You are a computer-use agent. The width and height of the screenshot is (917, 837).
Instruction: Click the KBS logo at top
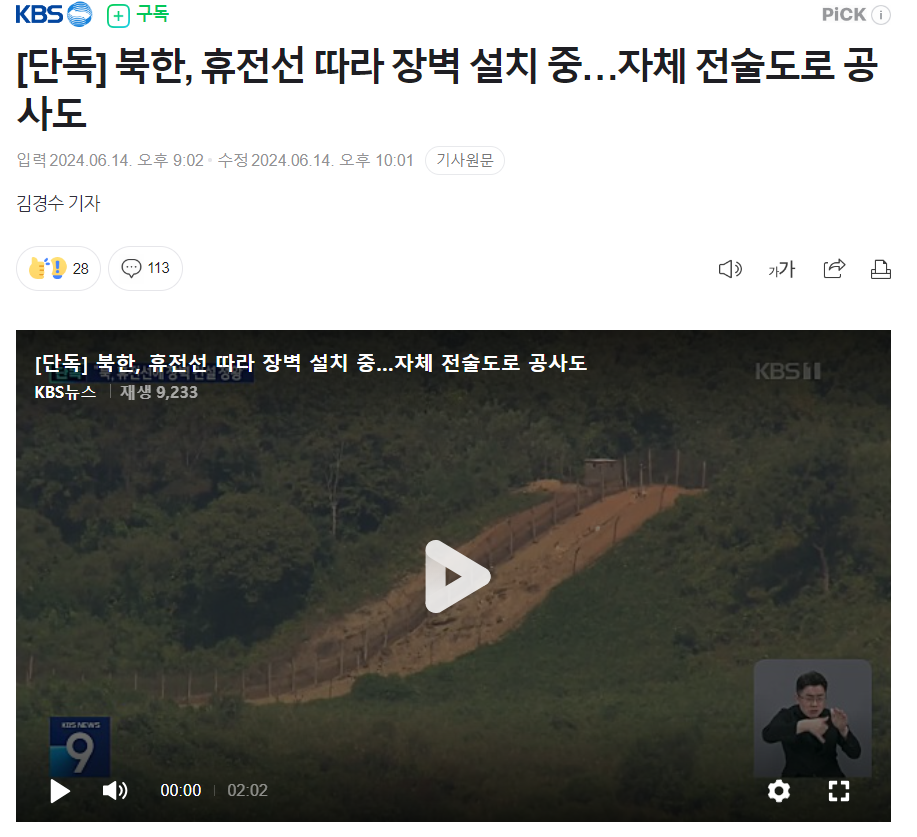pyautogui.click(x=53, y=15)
